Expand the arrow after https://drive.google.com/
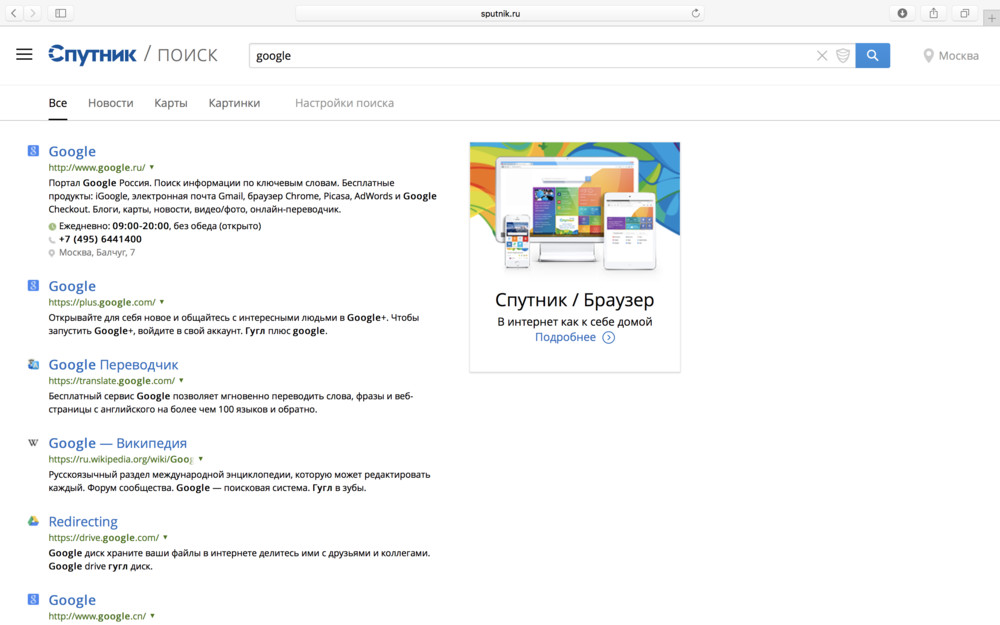 point(165,537)
